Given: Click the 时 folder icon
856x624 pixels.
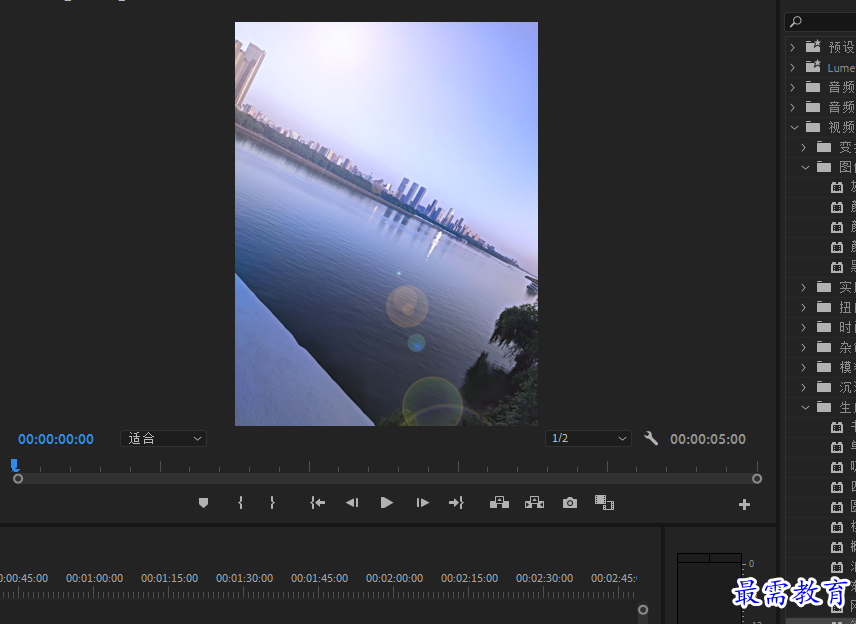Looking at the screenshot, I should click(824, 327).
